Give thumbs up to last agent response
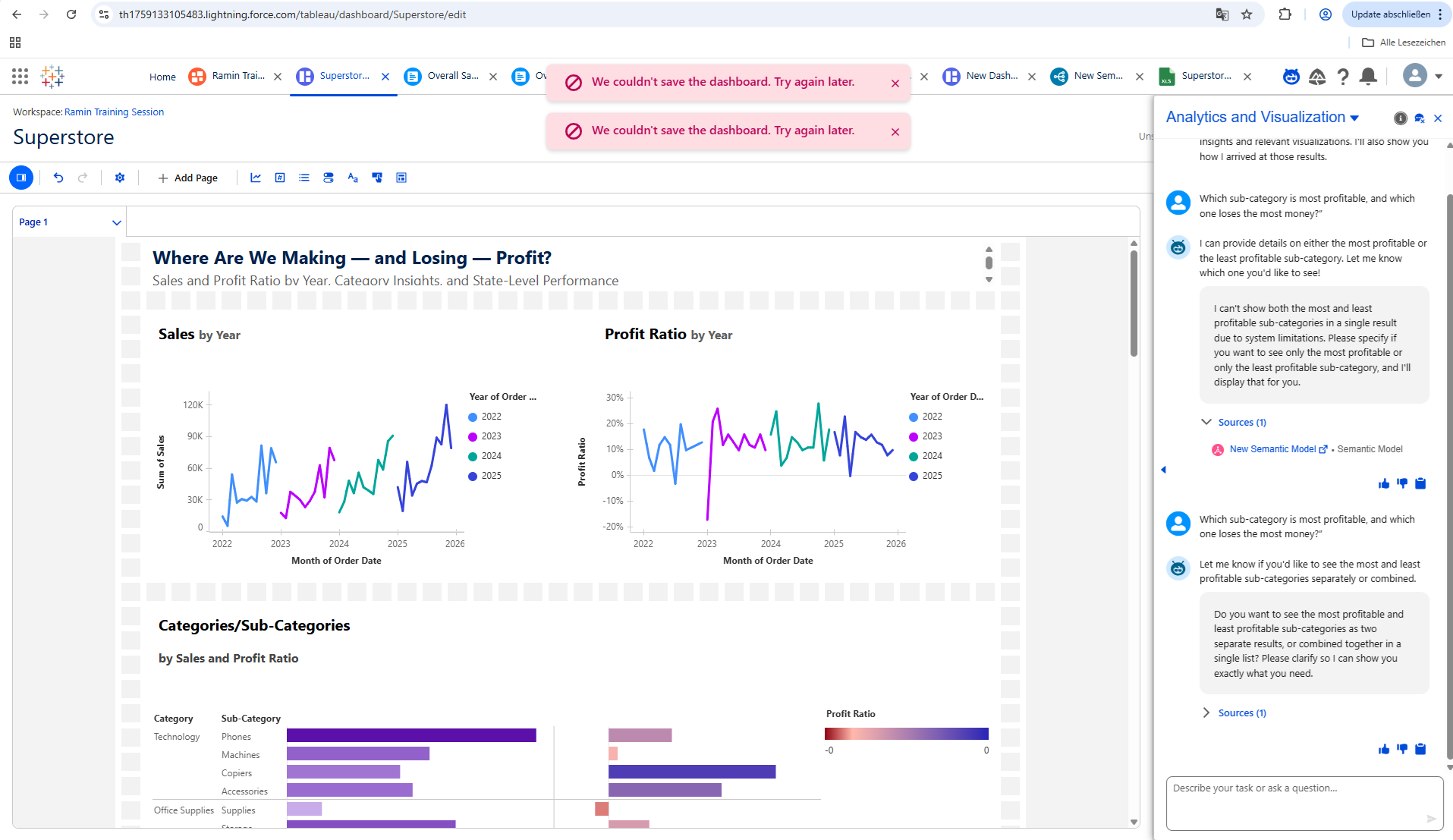 click(1384, 749)
